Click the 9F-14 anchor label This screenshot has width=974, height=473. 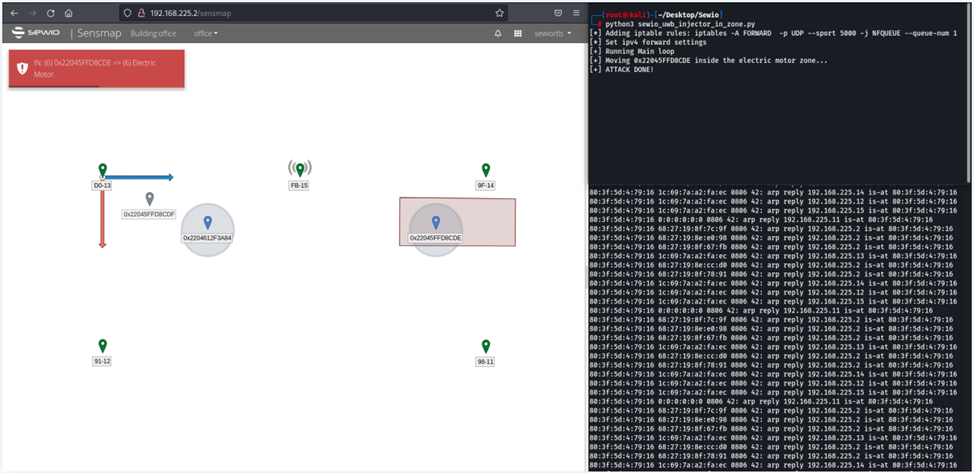(x=486, y=185)
